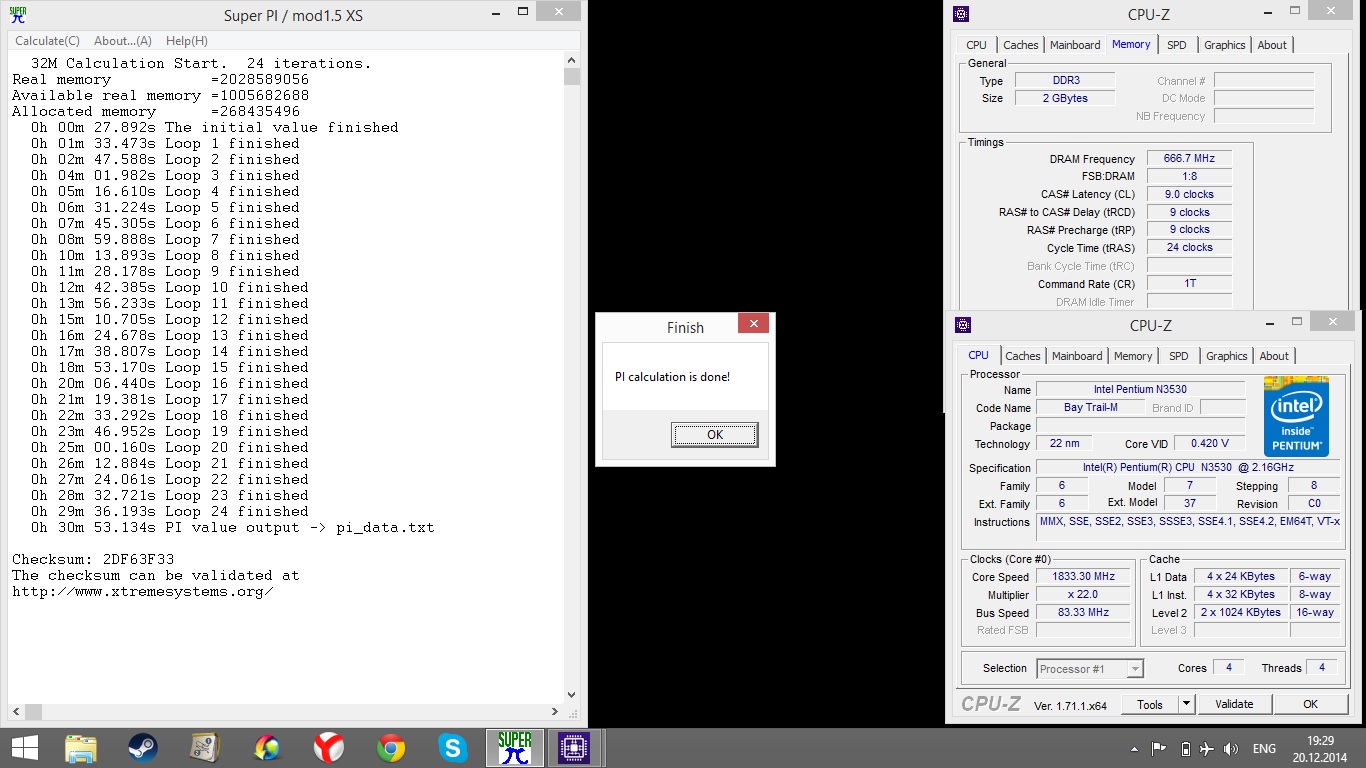Close the Finish dialog
The width and height of the screenshot is (1366, 768).
pyautogui.click(x=753, y=324)
